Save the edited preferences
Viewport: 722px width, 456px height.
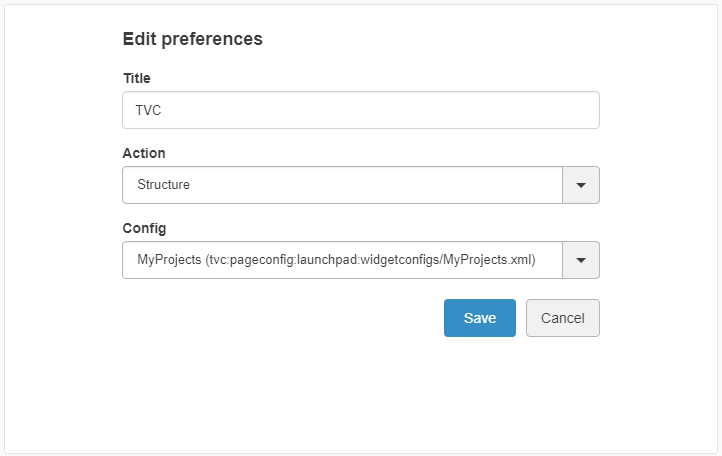click(480, 318)
